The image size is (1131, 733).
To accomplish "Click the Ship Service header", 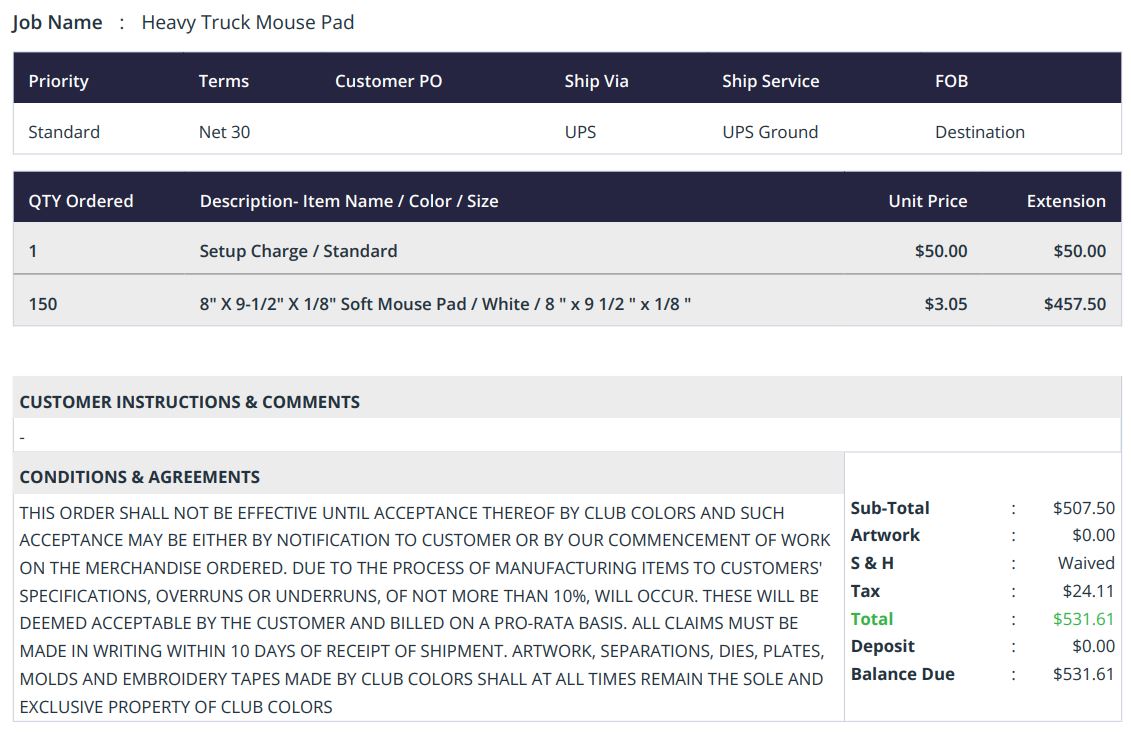I will tap(770, 81).
